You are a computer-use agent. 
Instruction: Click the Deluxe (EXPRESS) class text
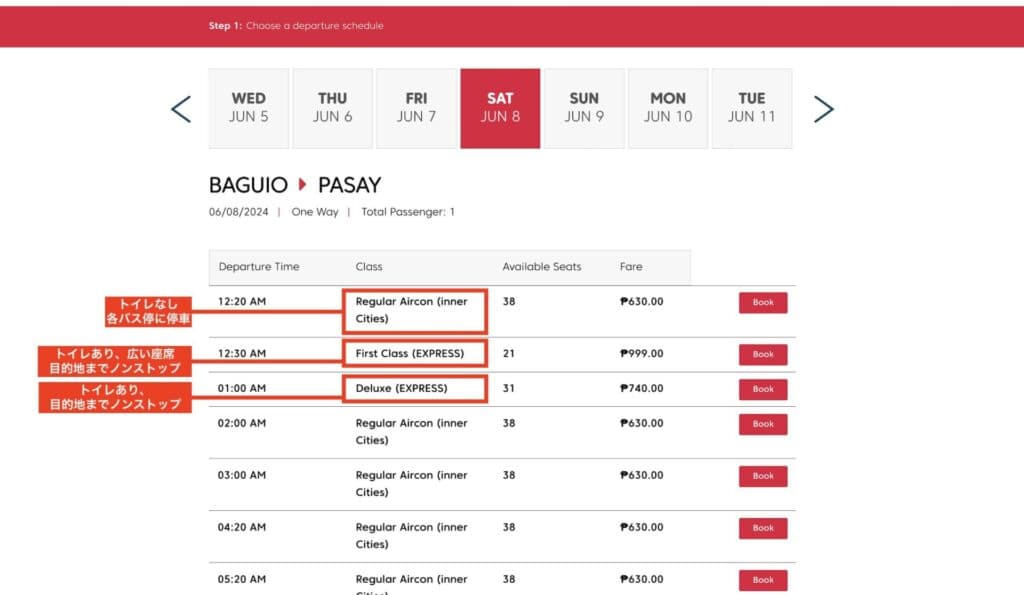coord(402,388)
